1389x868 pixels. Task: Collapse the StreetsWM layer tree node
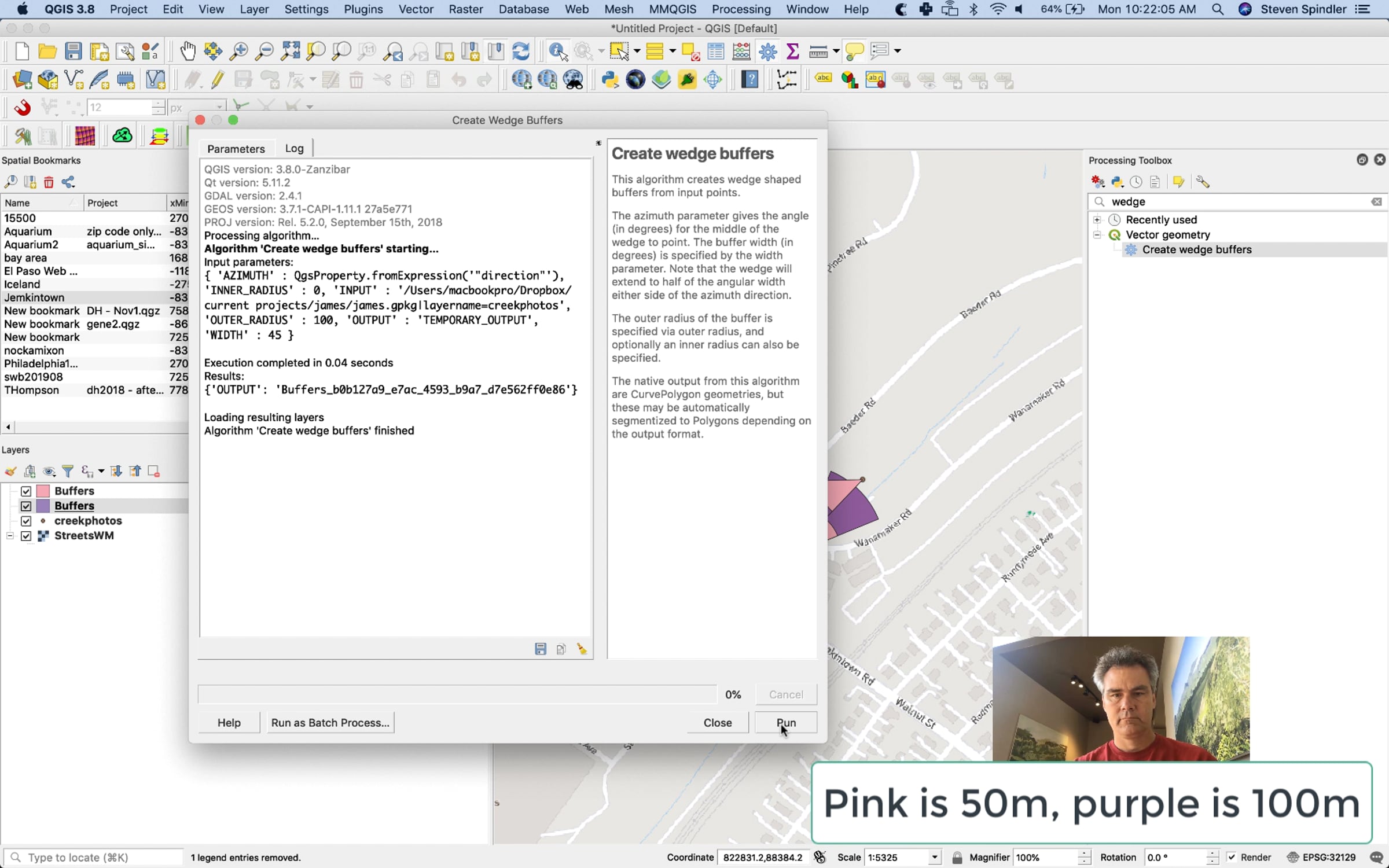[10, 536]
